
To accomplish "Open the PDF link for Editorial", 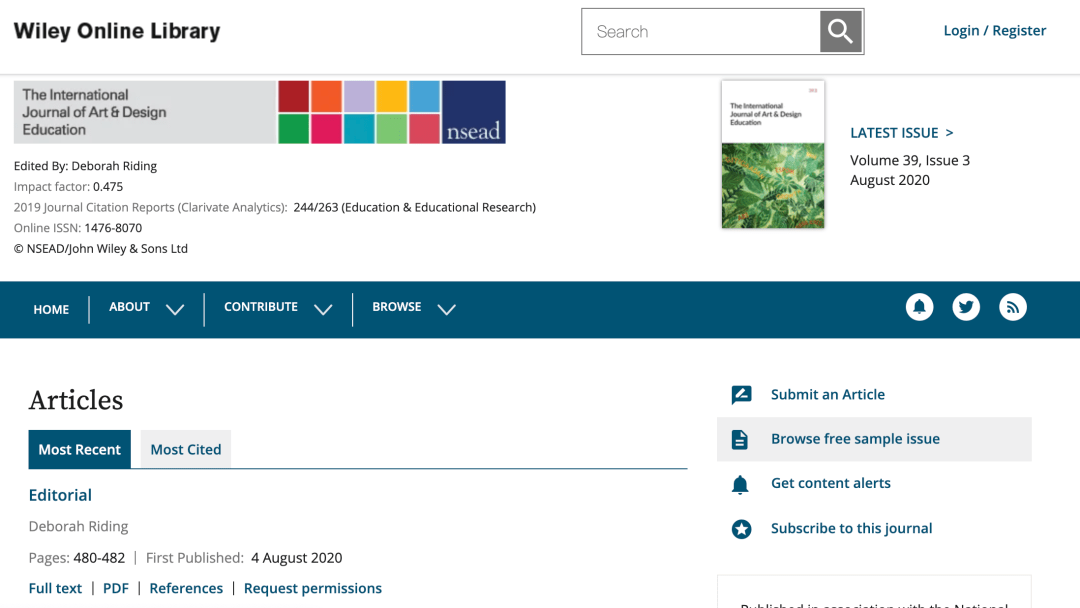I will click(116, 589).
